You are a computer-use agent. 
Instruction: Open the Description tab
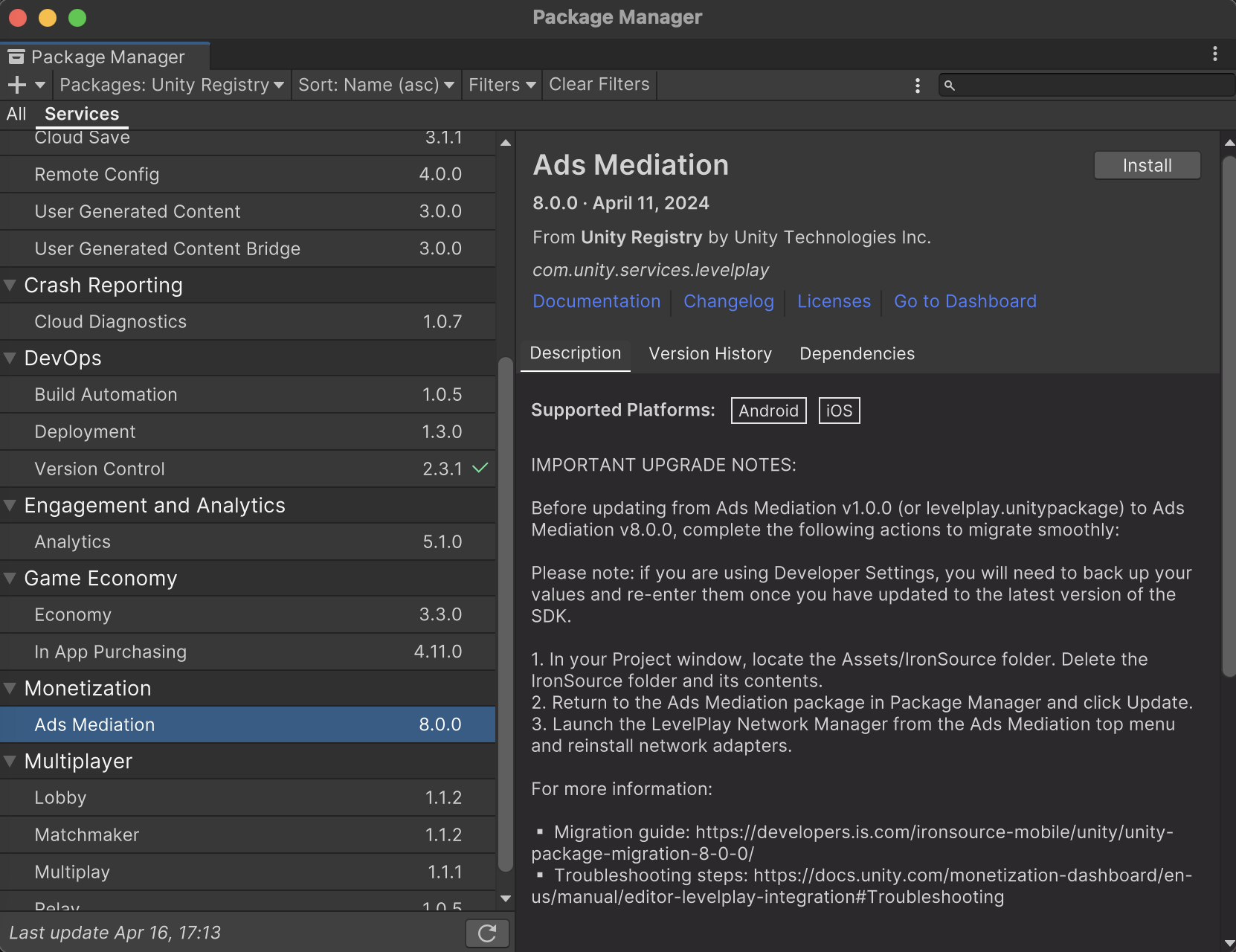point(576,353)
